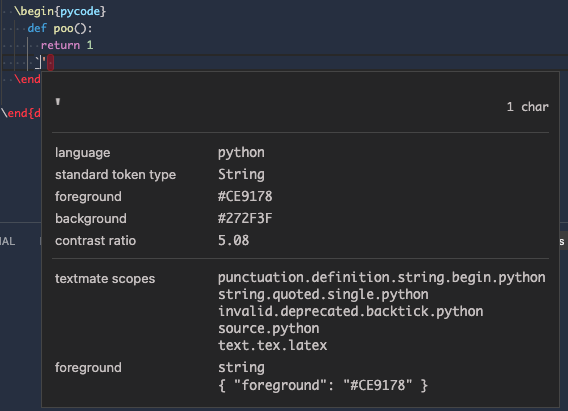Click the foreground color value #CE9178
Screen dimensions: 568x411
(x=245, y=196)
